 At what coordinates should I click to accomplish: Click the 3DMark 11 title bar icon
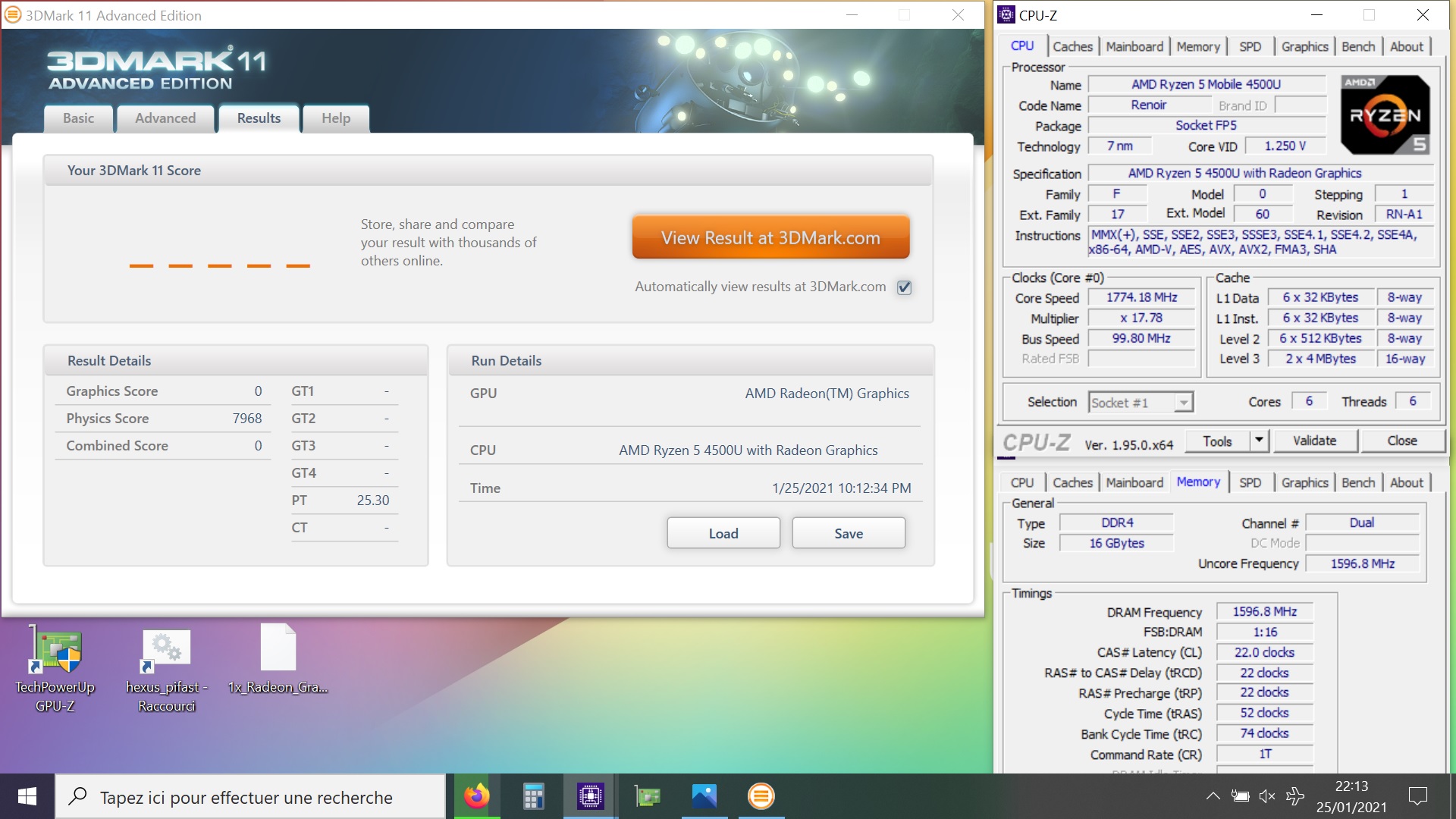click(13, 14)
